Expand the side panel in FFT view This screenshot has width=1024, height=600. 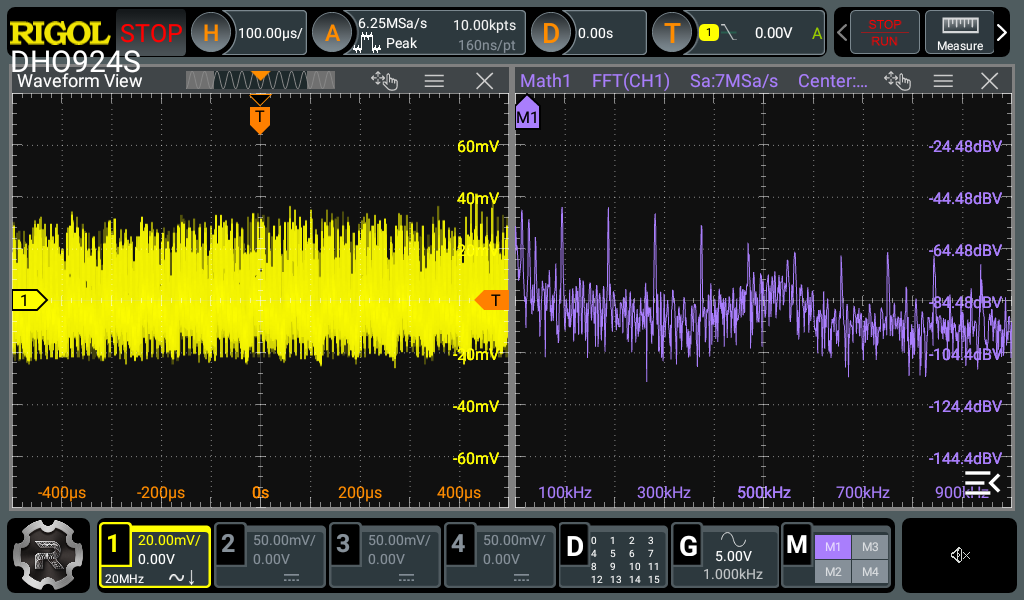(981, 483)
